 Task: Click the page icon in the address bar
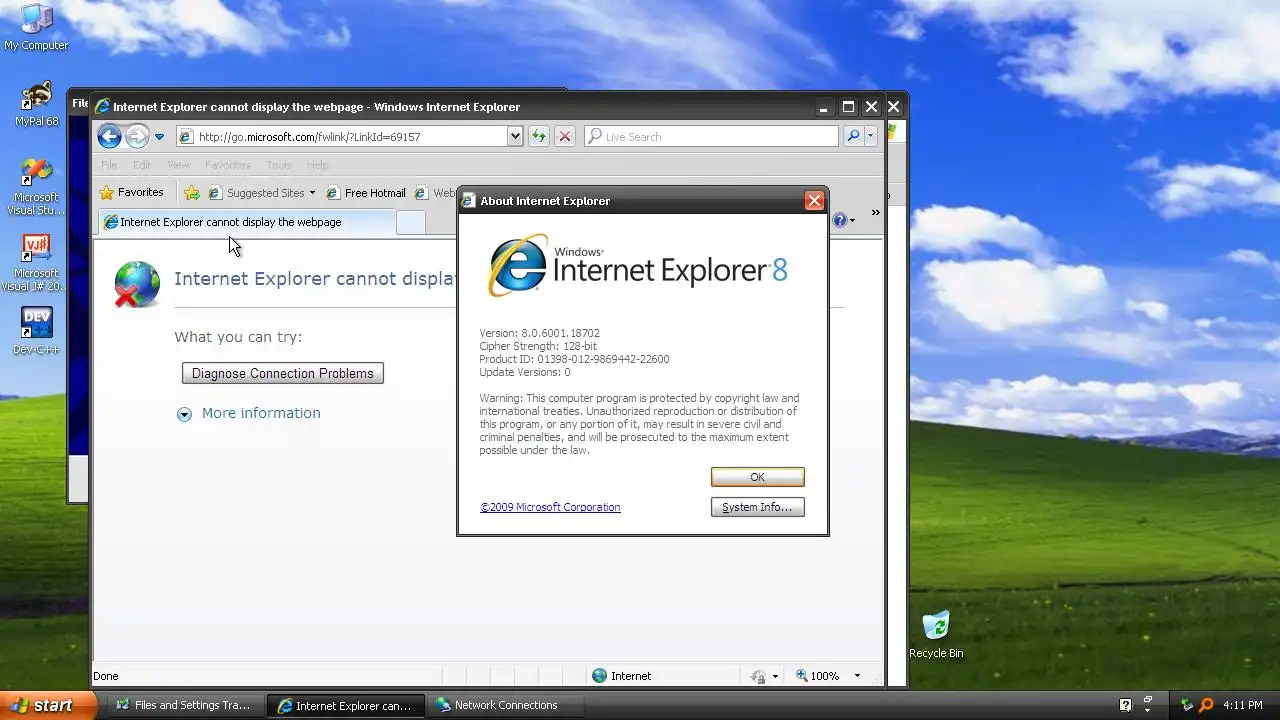pos(186,137)
